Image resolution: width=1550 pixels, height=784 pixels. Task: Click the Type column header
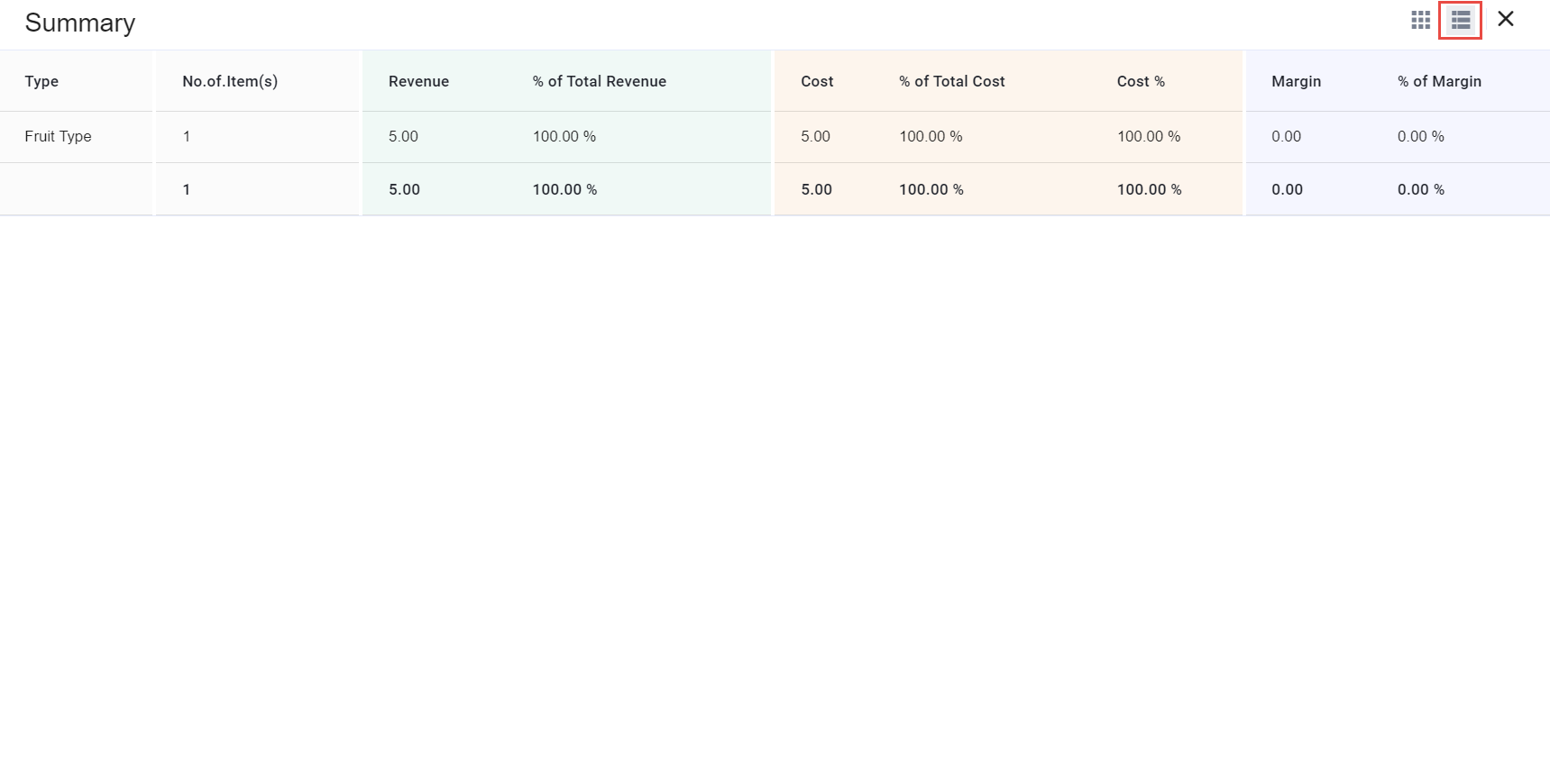click(x=41, y=81)
